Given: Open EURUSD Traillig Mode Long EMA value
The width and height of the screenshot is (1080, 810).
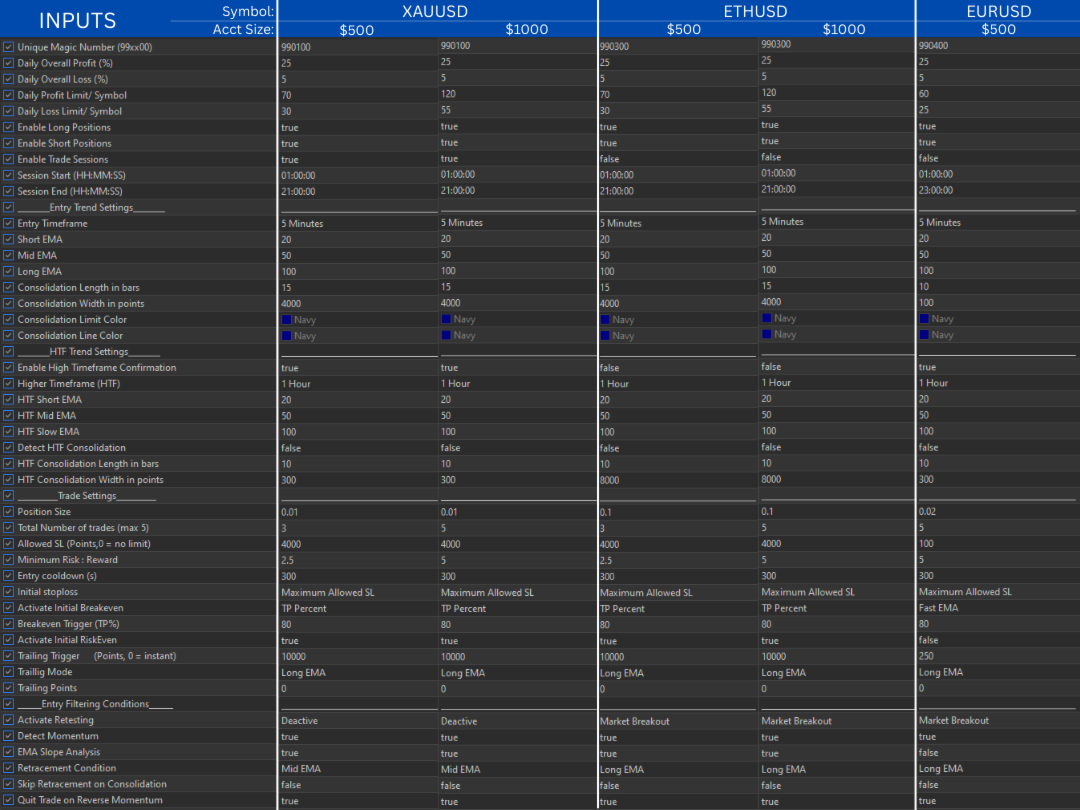Looking at the screenshot, I should click(941, 672).
